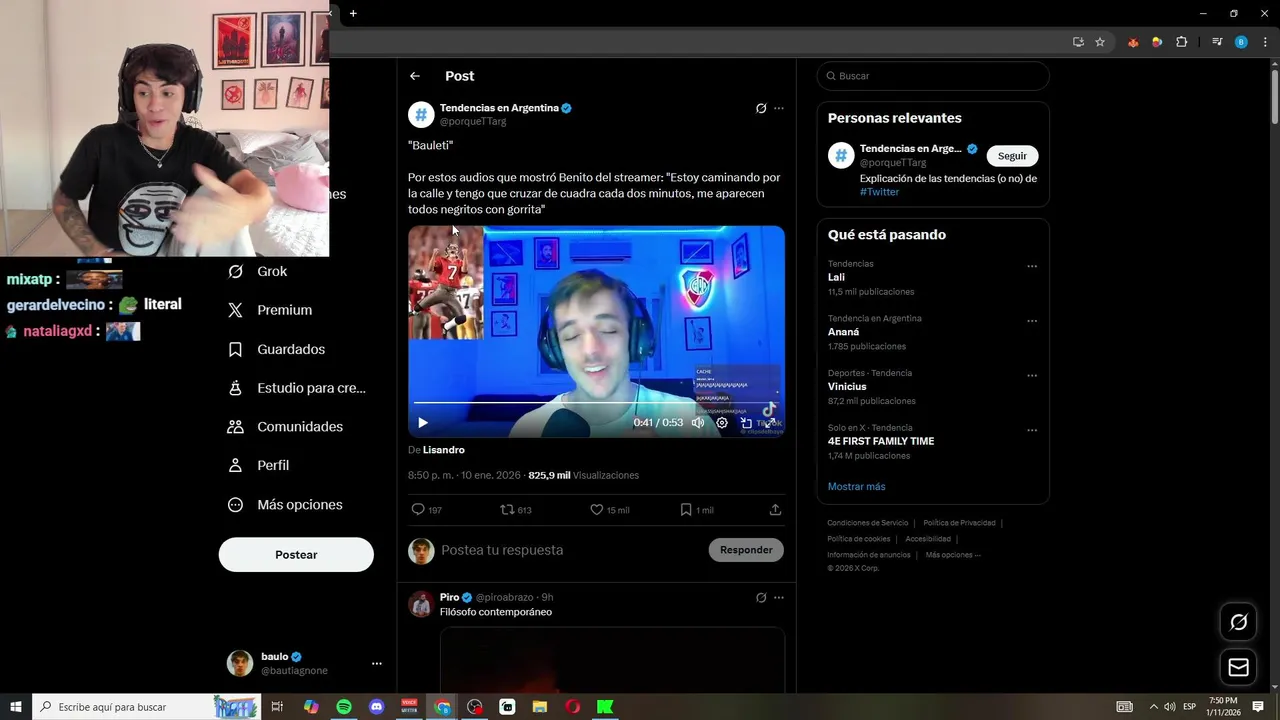Open Task View on taskbar
Image resolution: width=1280 pixels, height=720 pixels.
click(278, 707)
